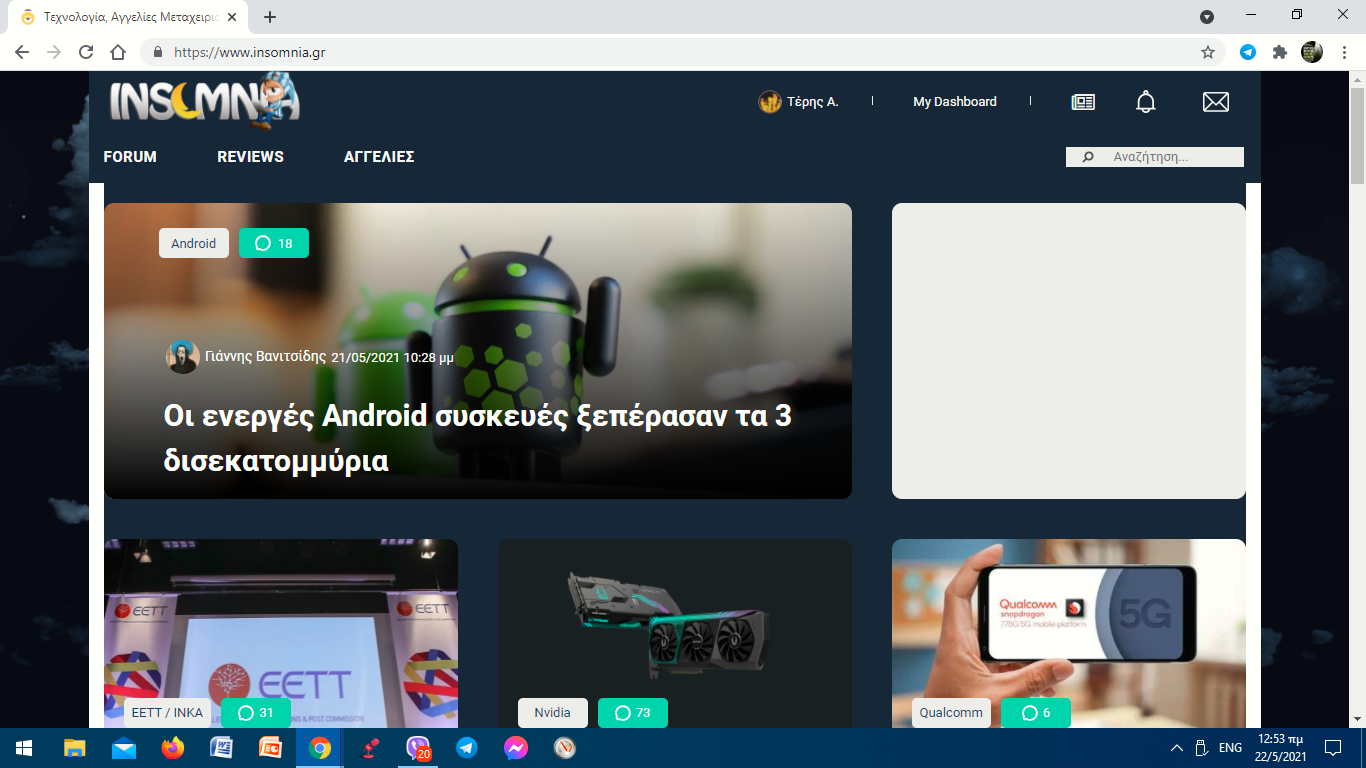This screenshot has width=1366, height=768.
Task: Open the 6 comments badge
Action: point(1036,713)
